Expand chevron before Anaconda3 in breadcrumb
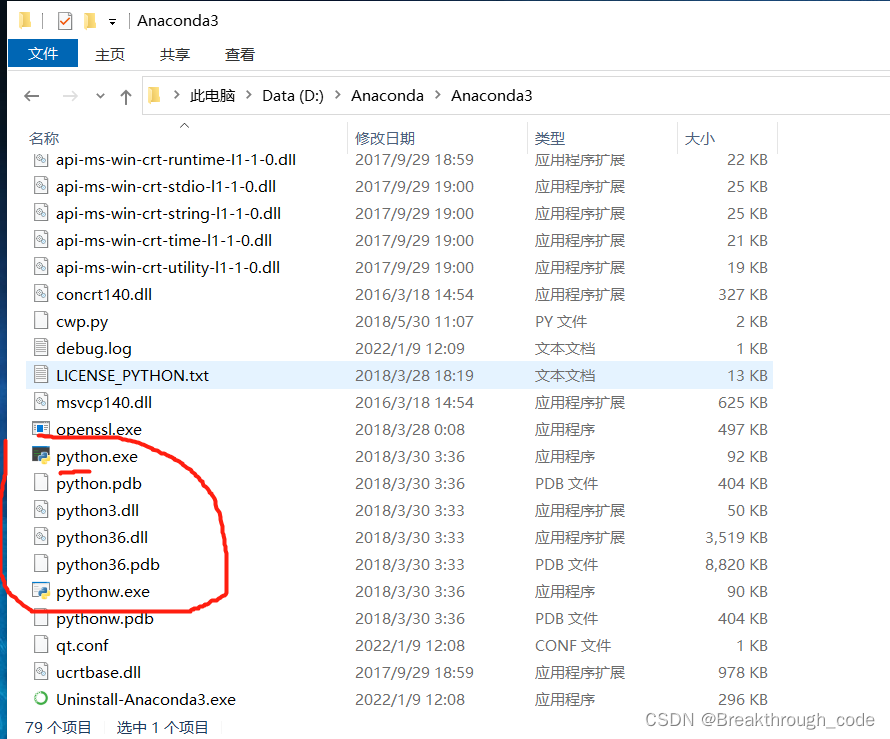The width and height of the screenshot is (890, 739). pos(438,95)
